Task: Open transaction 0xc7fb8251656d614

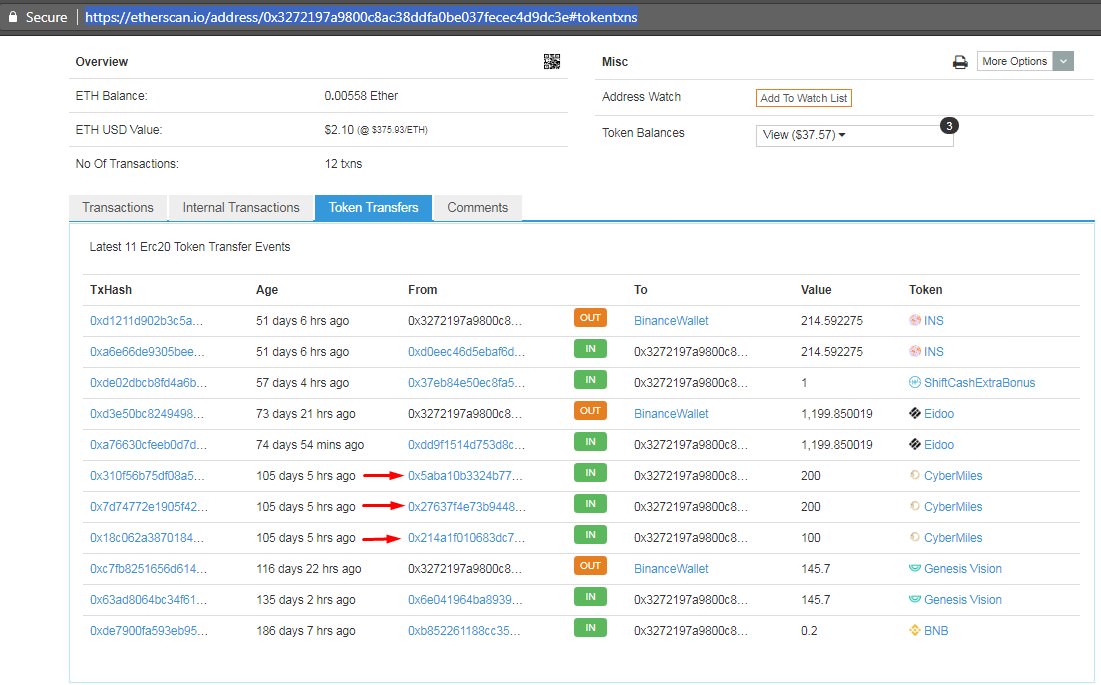Action: [148, 568]
